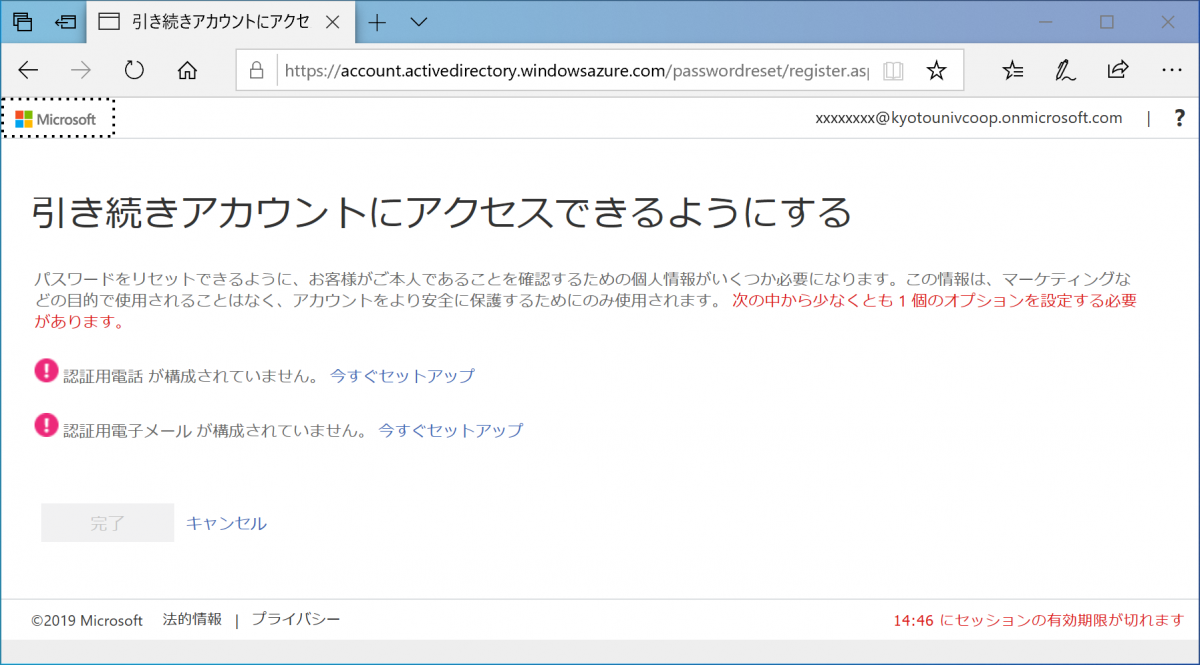The width and height of the screenshot is (1200, 665).
Task: Open the browser Home page icon
Action: coord(186,70)
